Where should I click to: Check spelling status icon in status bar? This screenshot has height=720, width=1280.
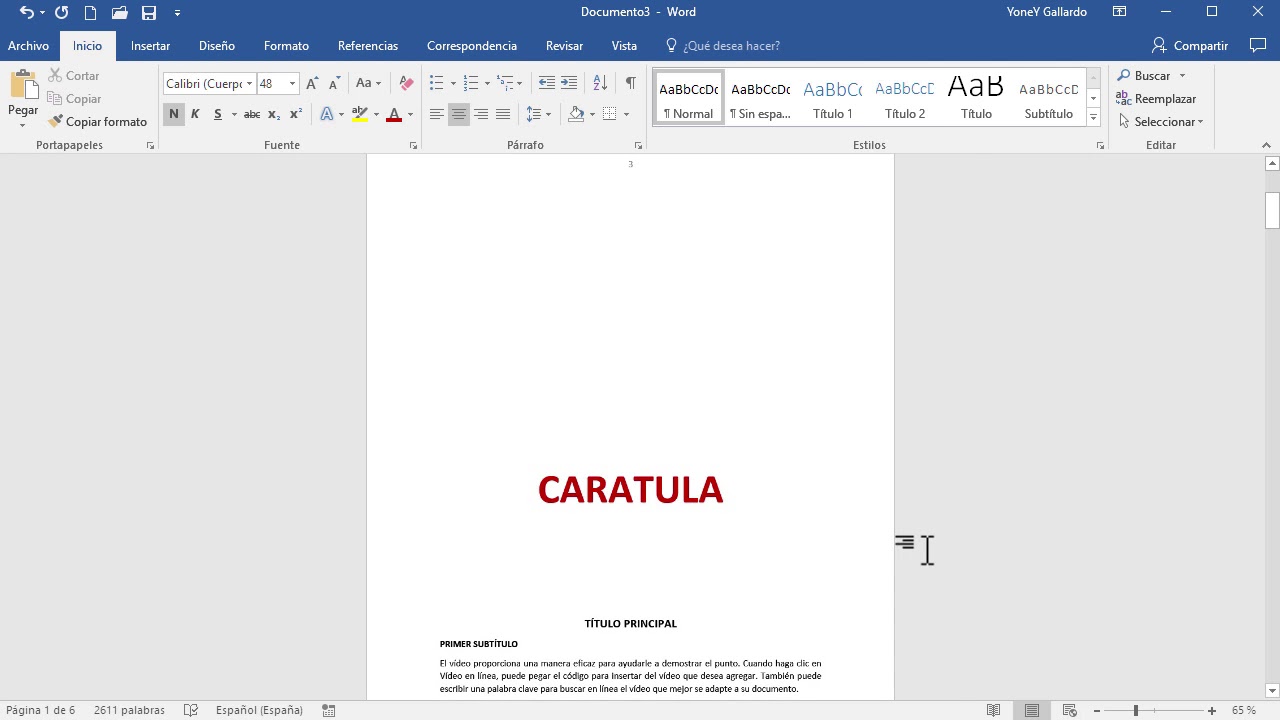click(x=191, y=710)
